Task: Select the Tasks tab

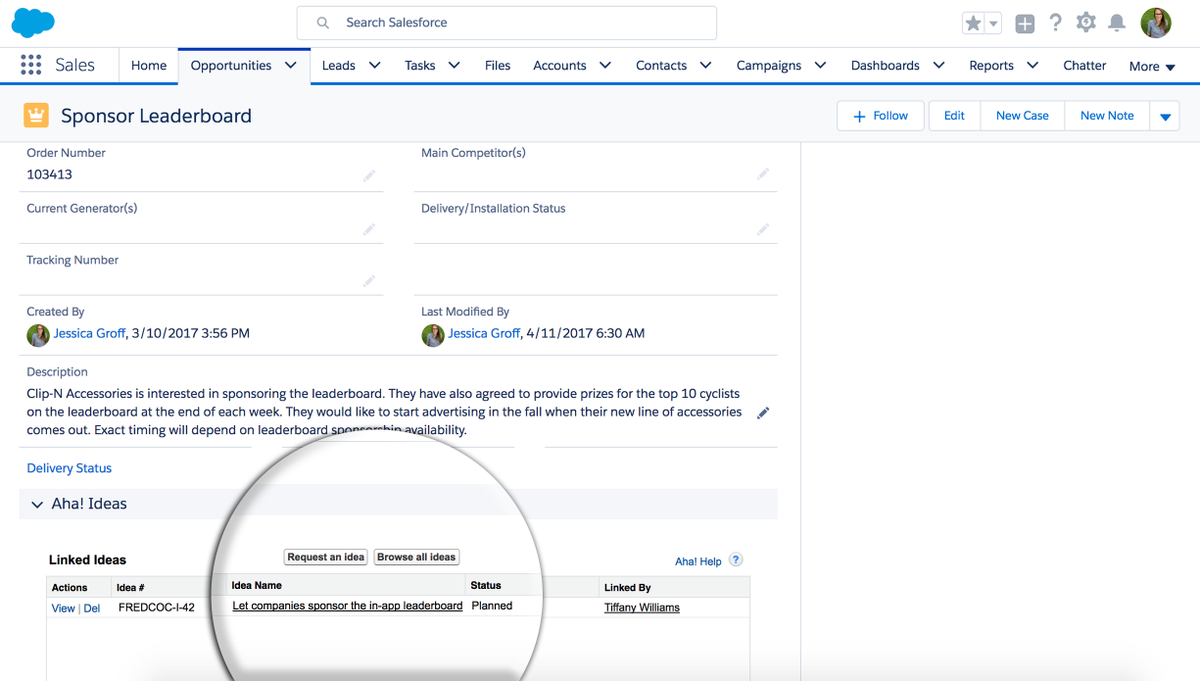Action: (x=420, y=65)
